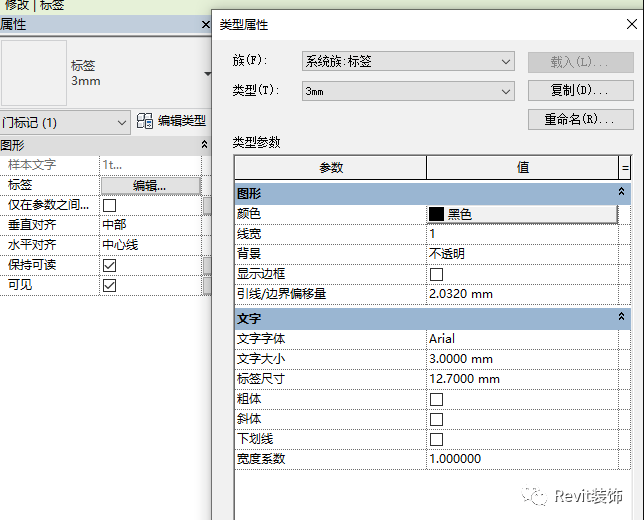Click the tag type preview thumbnail
Screen dimensions: 644x520
pos(33,73)
